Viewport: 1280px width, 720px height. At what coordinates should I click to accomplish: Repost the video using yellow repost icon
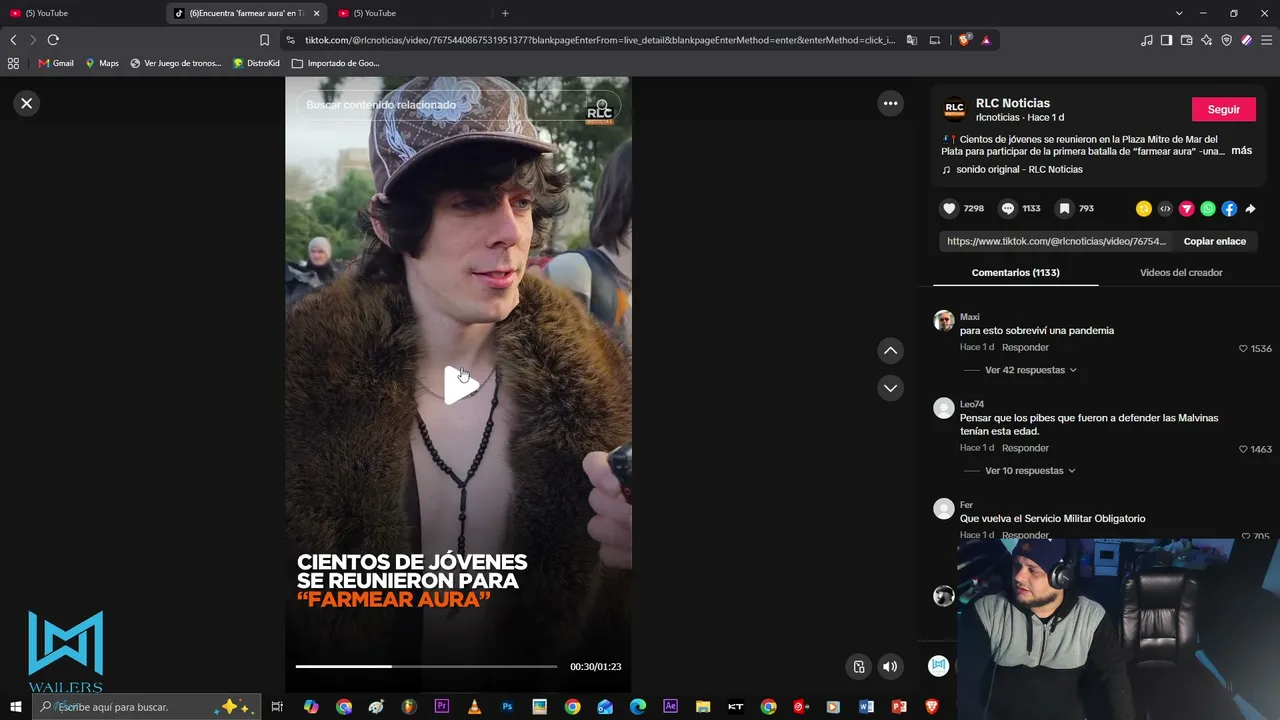(x=1144, y=209)
